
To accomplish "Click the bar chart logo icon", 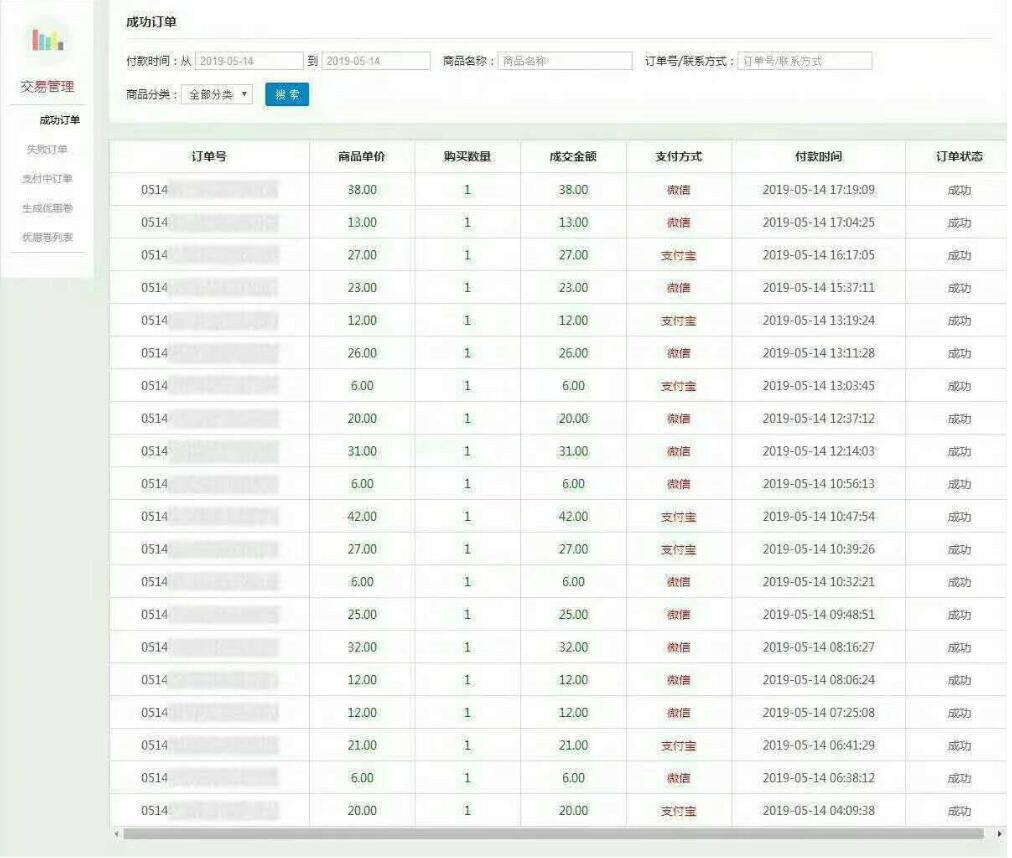I will pyautogui.click(x=48, y=40).
